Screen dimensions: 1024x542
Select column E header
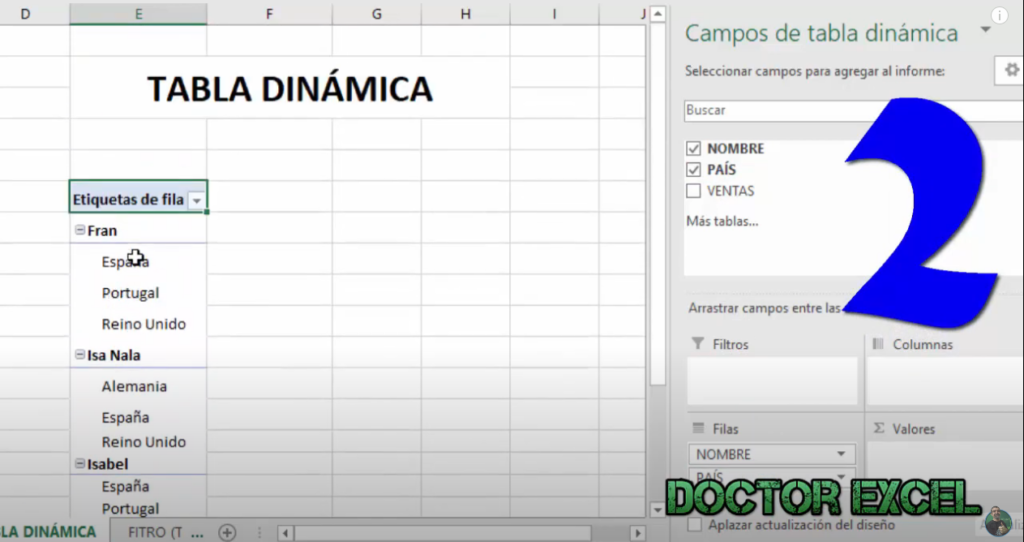(x=138, y=13)
